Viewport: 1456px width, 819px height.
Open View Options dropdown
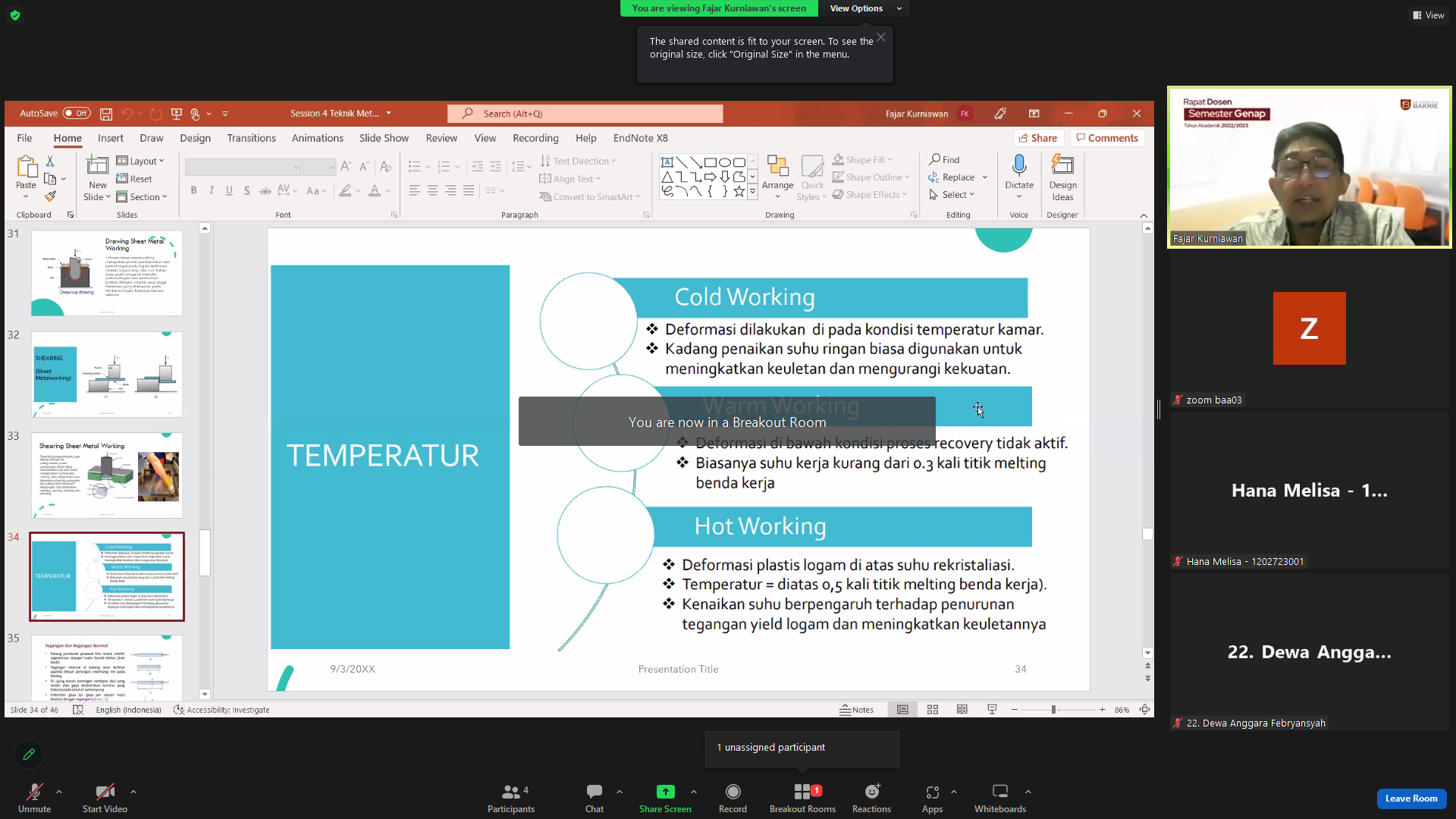tap(865, 8)
